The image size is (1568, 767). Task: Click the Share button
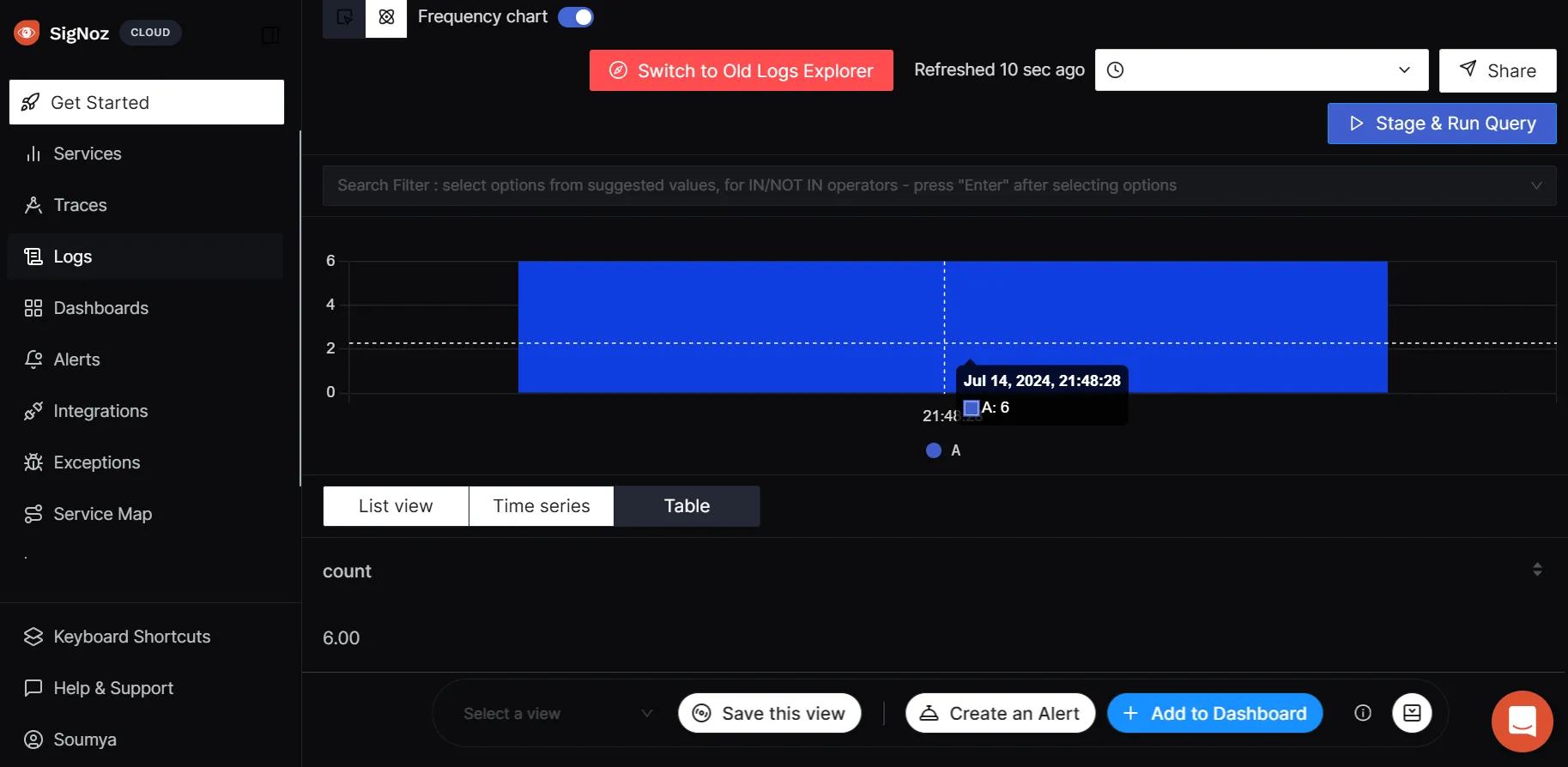(1498, 70)
